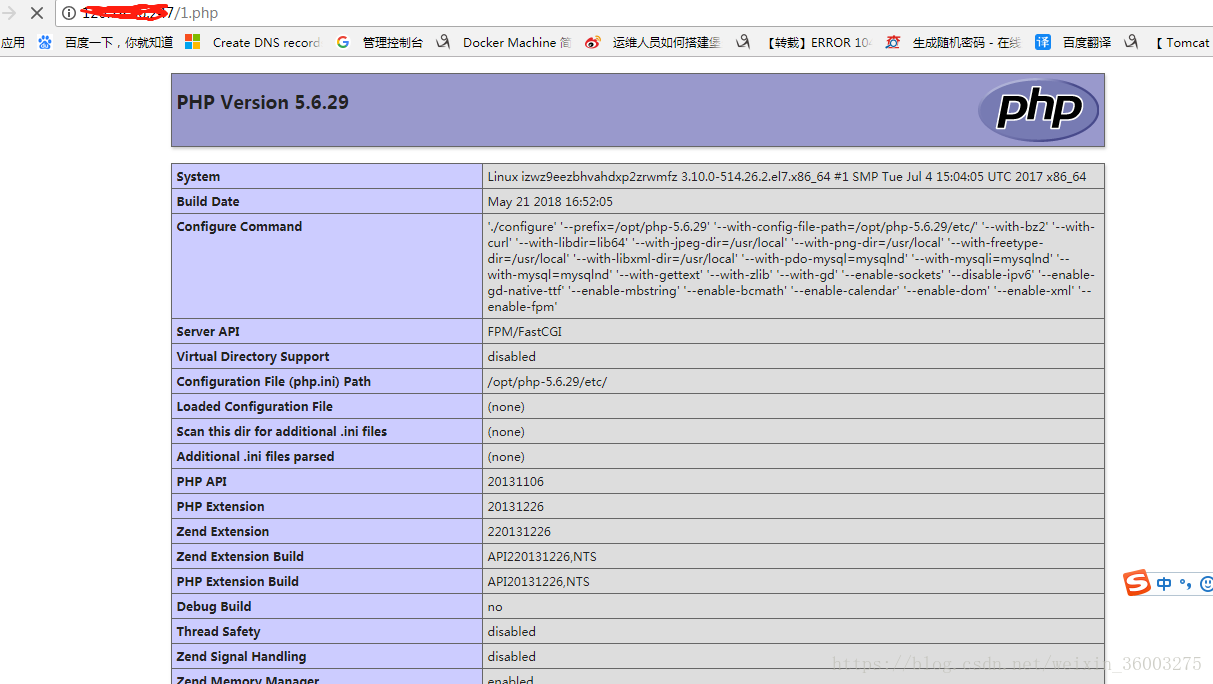The height and width of the screenshot is (684, 1213).
Task: Click the favicon beside 【转载】ERROR bookmark
Action: [x=743, y=42]
